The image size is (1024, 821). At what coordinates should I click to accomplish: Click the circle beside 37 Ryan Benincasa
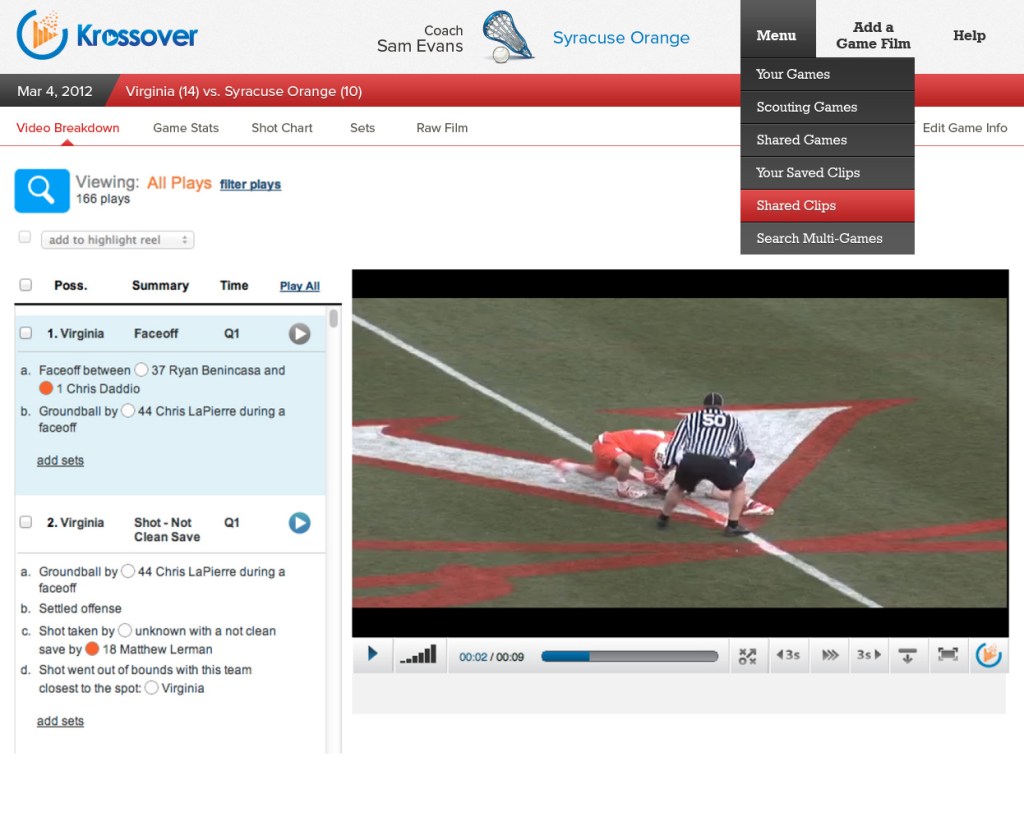click(x=141, y=370)
